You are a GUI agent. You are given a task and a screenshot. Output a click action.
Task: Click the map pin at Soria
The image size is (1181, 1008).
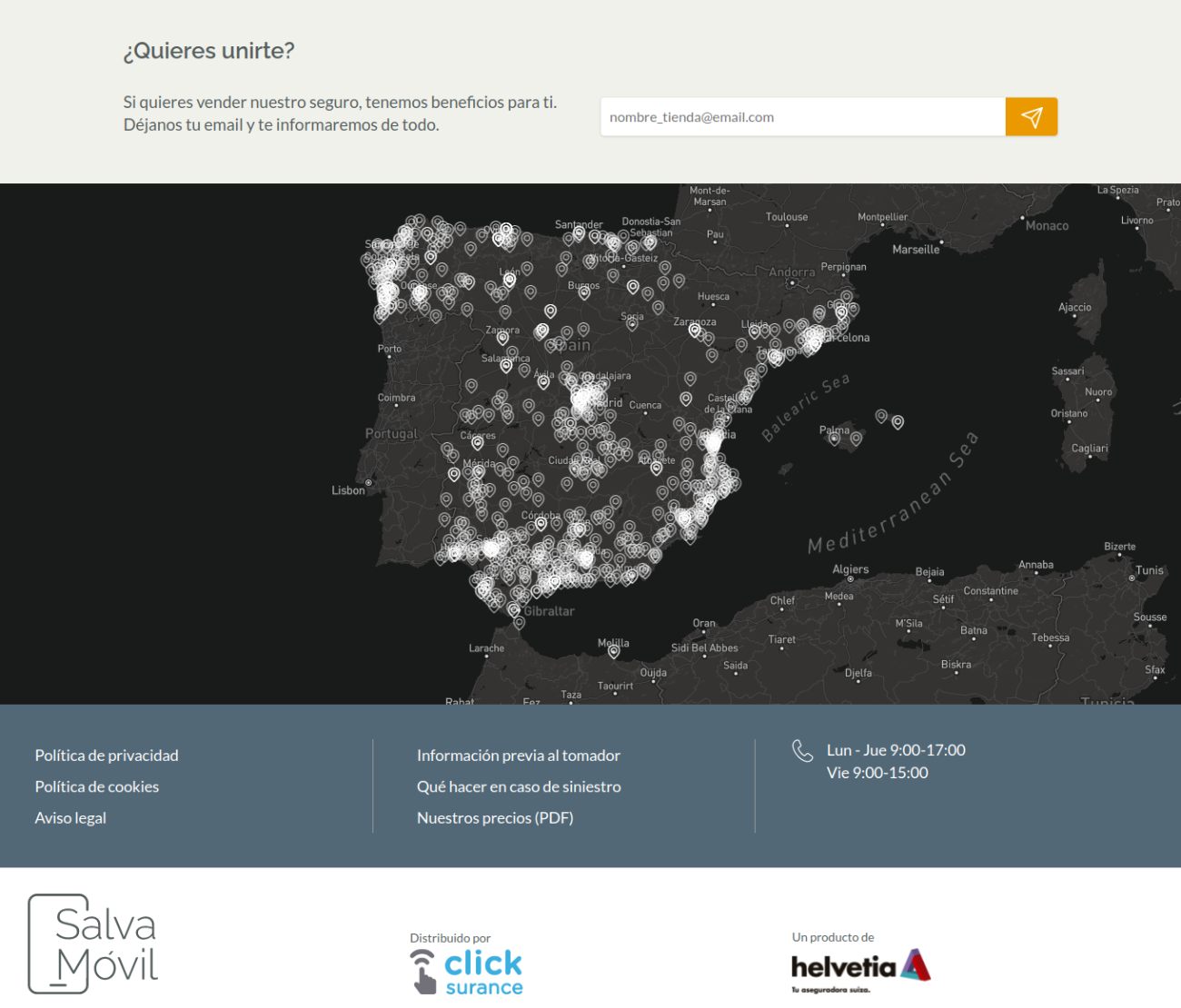[x=632, y=322]
